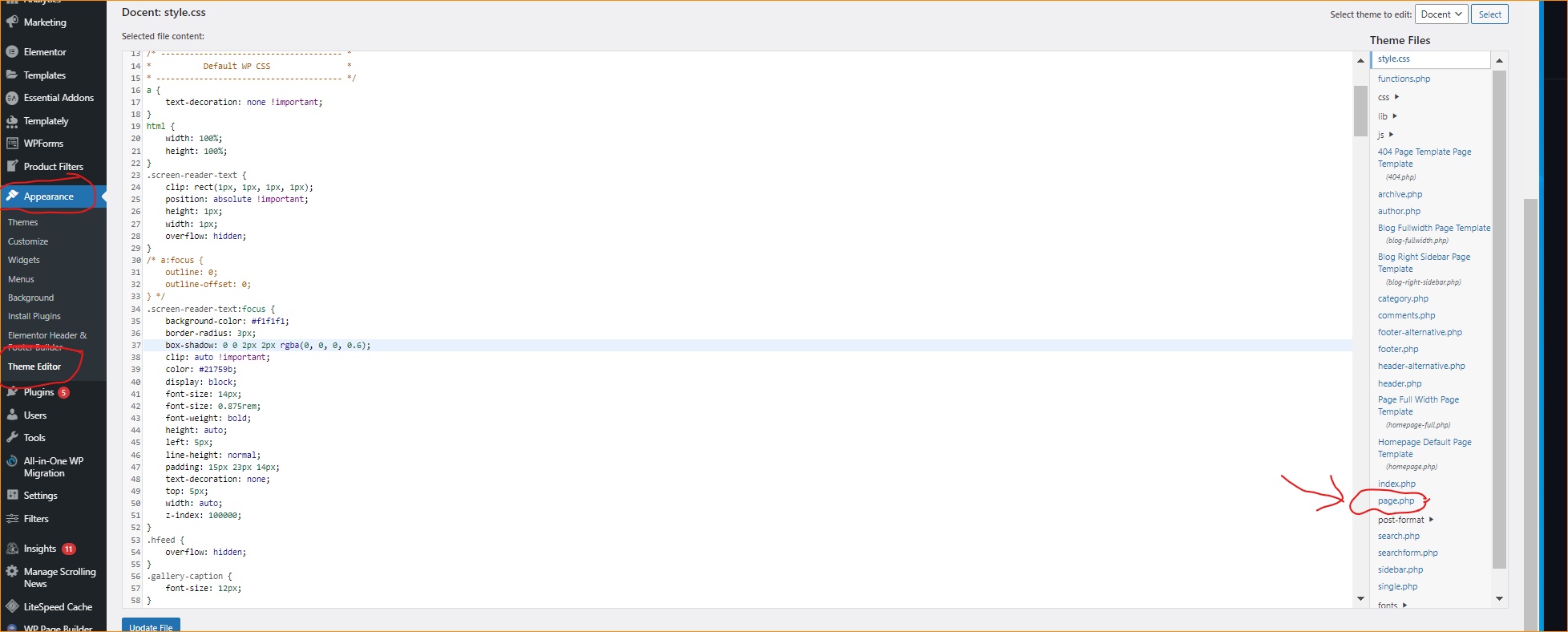The width and height of the screenshot is (1568, 632).
Task: Expand the post-format folder
Action: 1431,520
